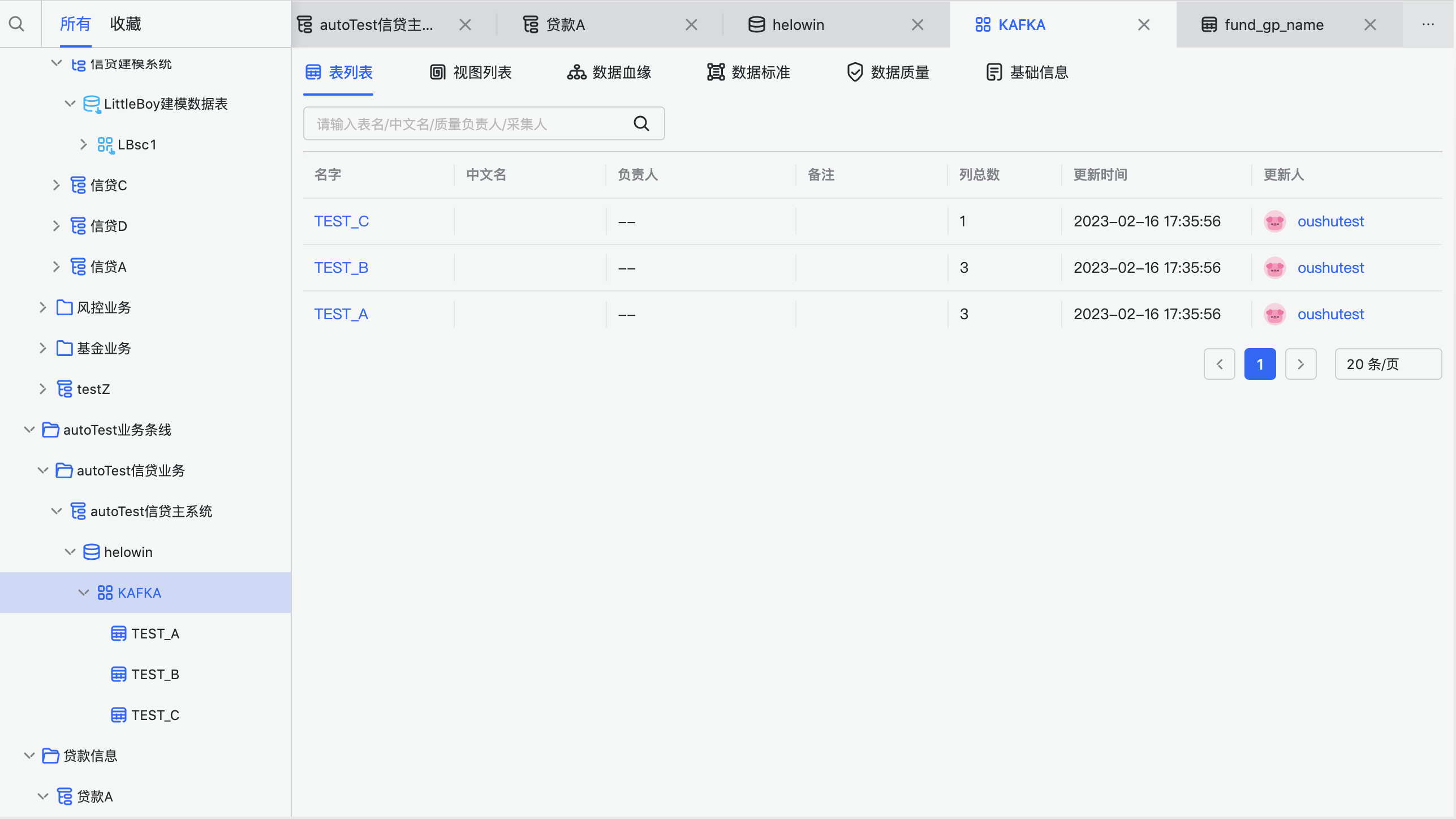
Task: Go to previous page arrow
Action: click(x=1220, y=364)
